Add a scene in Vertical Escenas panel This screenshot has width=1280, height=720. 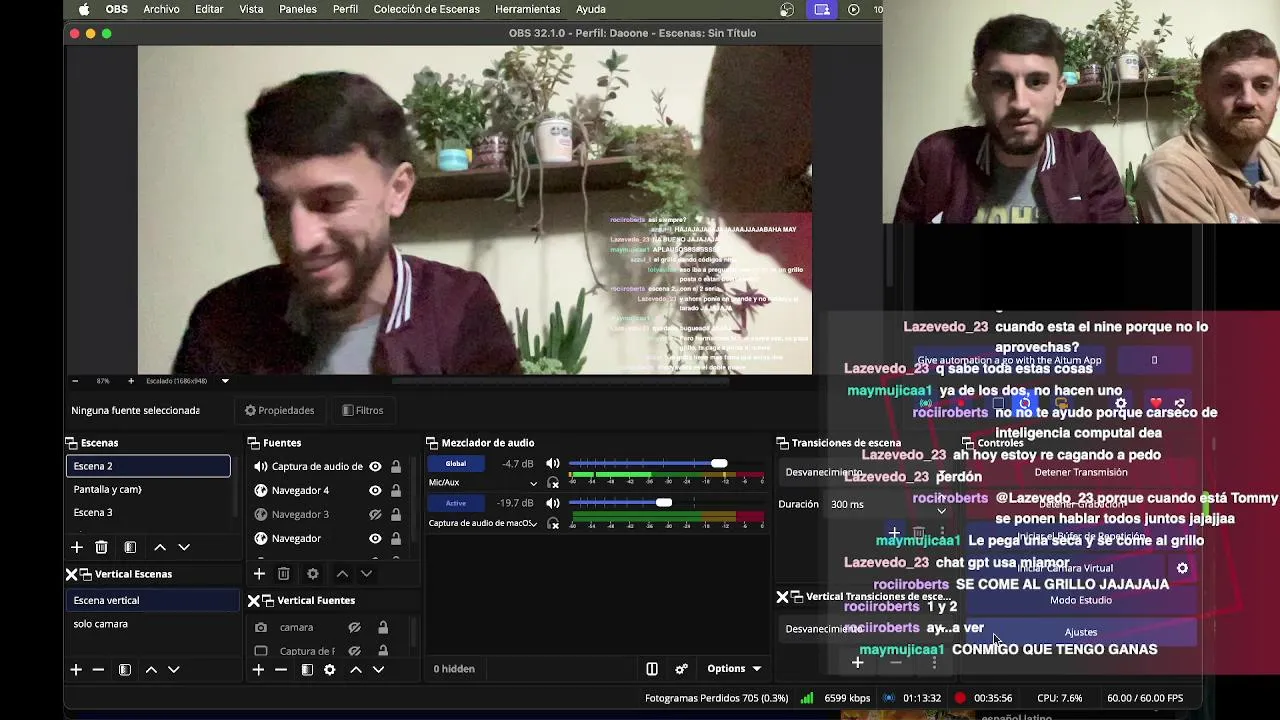75,669
